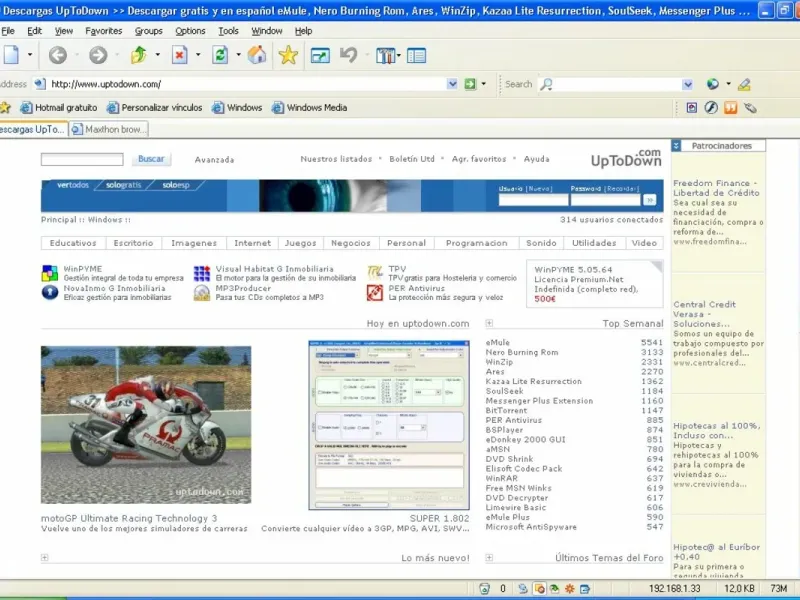Click the Undo curved arrow icon
This screenshot has width=800, height=600.
(349, 55)
